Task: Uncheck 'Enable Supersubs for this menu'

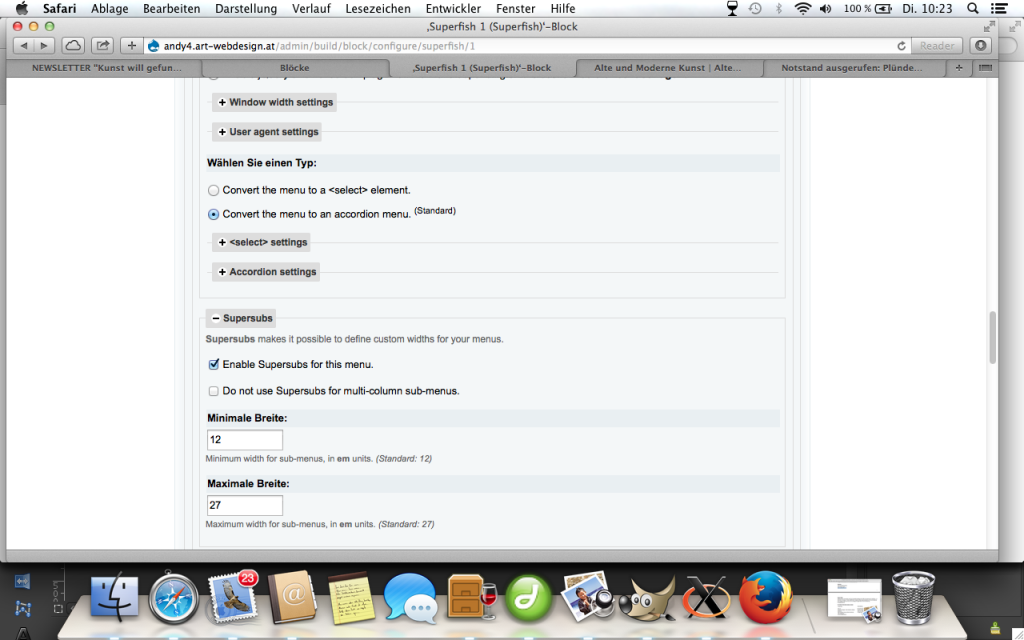Action: pyautogui.click(x=213, y=365)
